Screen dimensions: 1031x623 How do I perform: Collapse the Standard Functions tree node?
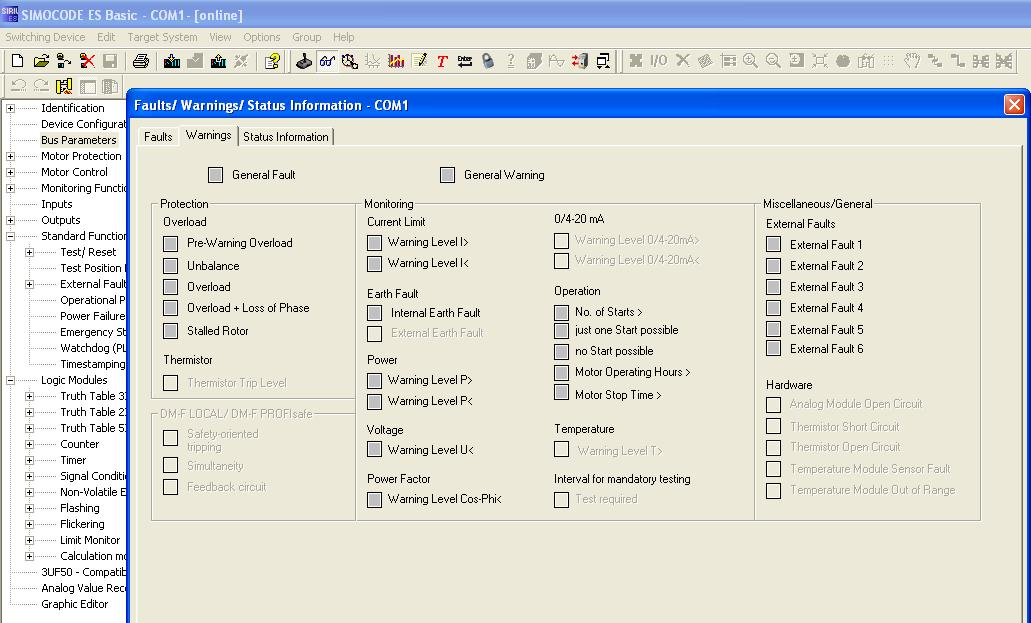point(11,236)
